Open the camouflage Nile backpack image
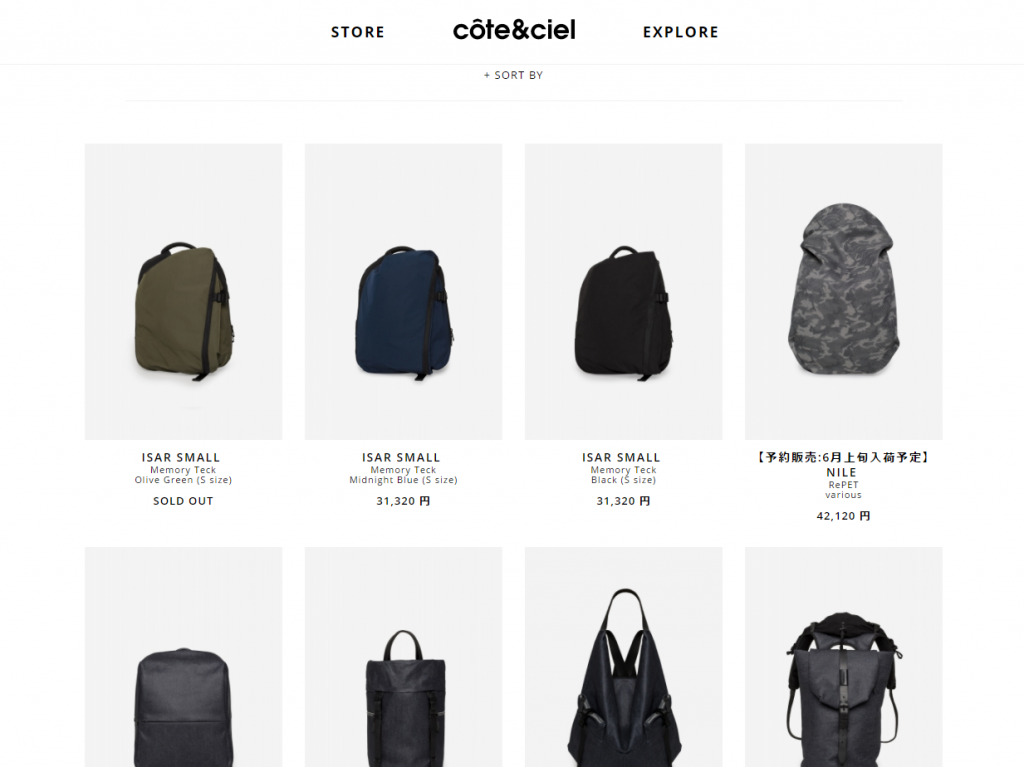Image resolution: width=1024 pixels, height=767 pixels. 844,291
